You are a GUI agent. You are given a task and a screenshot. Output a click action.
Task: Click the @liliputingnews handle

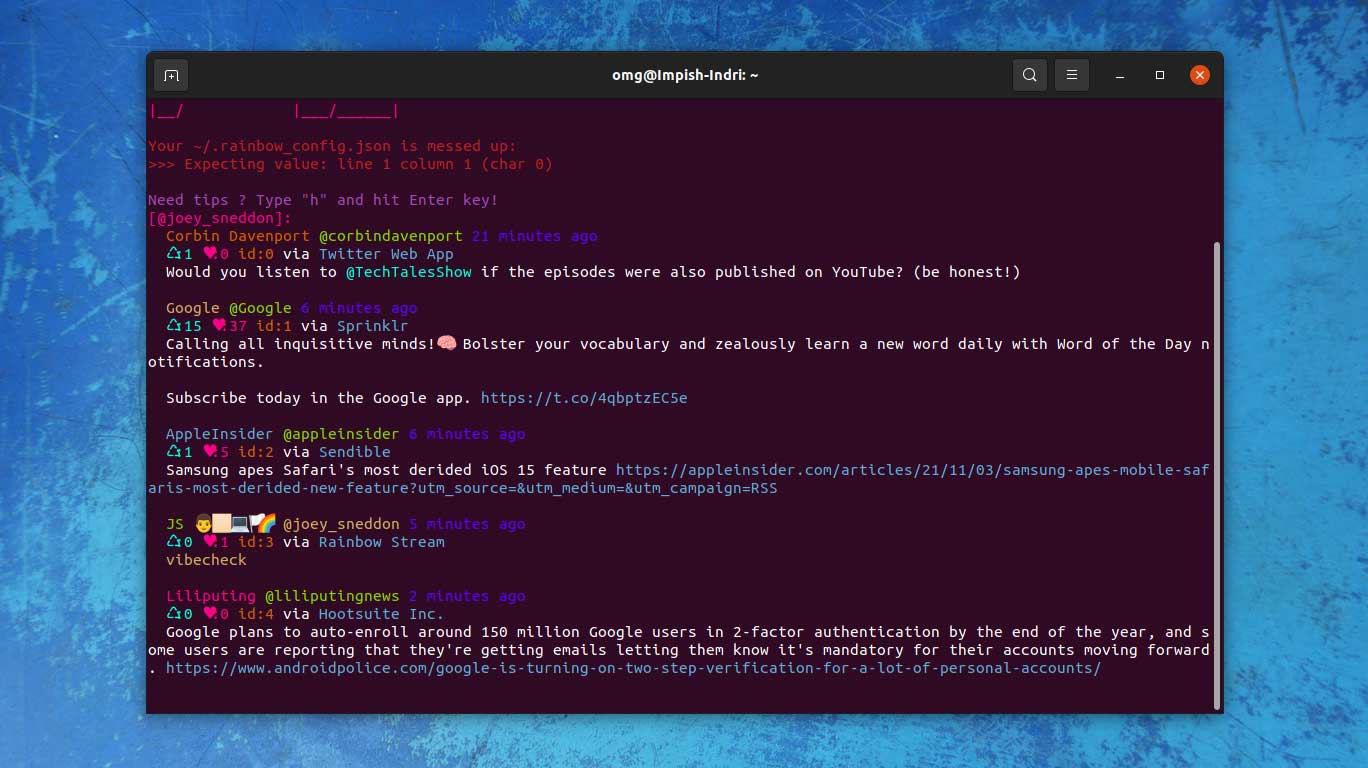(332, 596)
